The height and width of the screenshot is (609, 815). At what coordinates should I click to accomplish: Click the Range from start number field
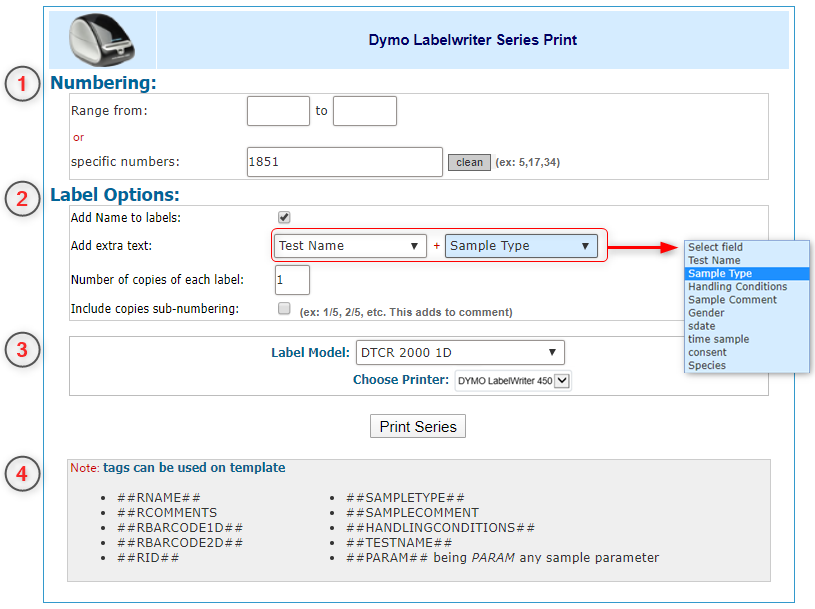coord(278,111)
